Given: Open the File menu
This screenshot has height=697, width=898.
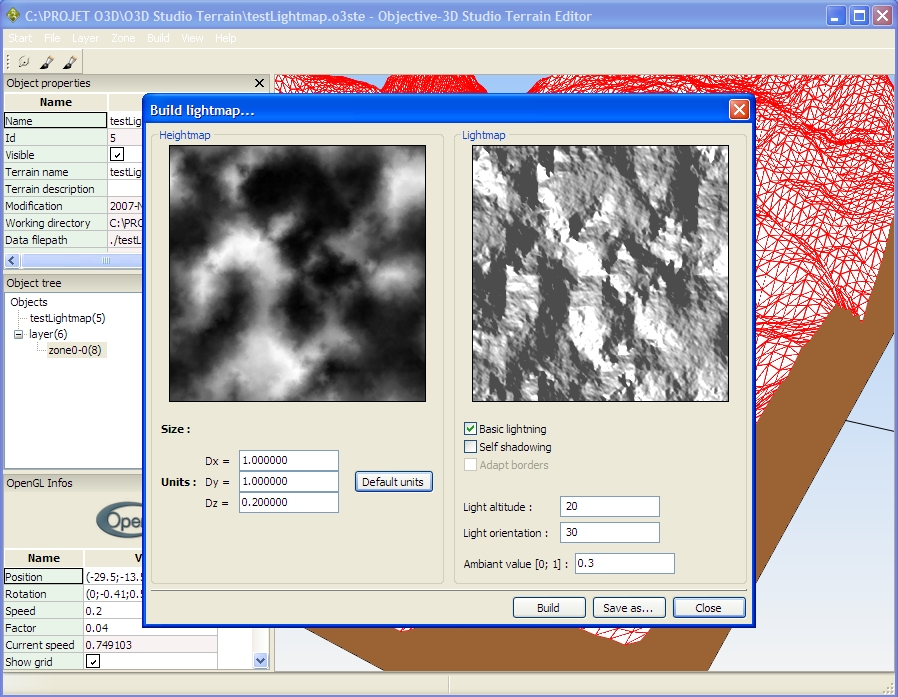Looking at the screenshot, I should tap(52, 38).
